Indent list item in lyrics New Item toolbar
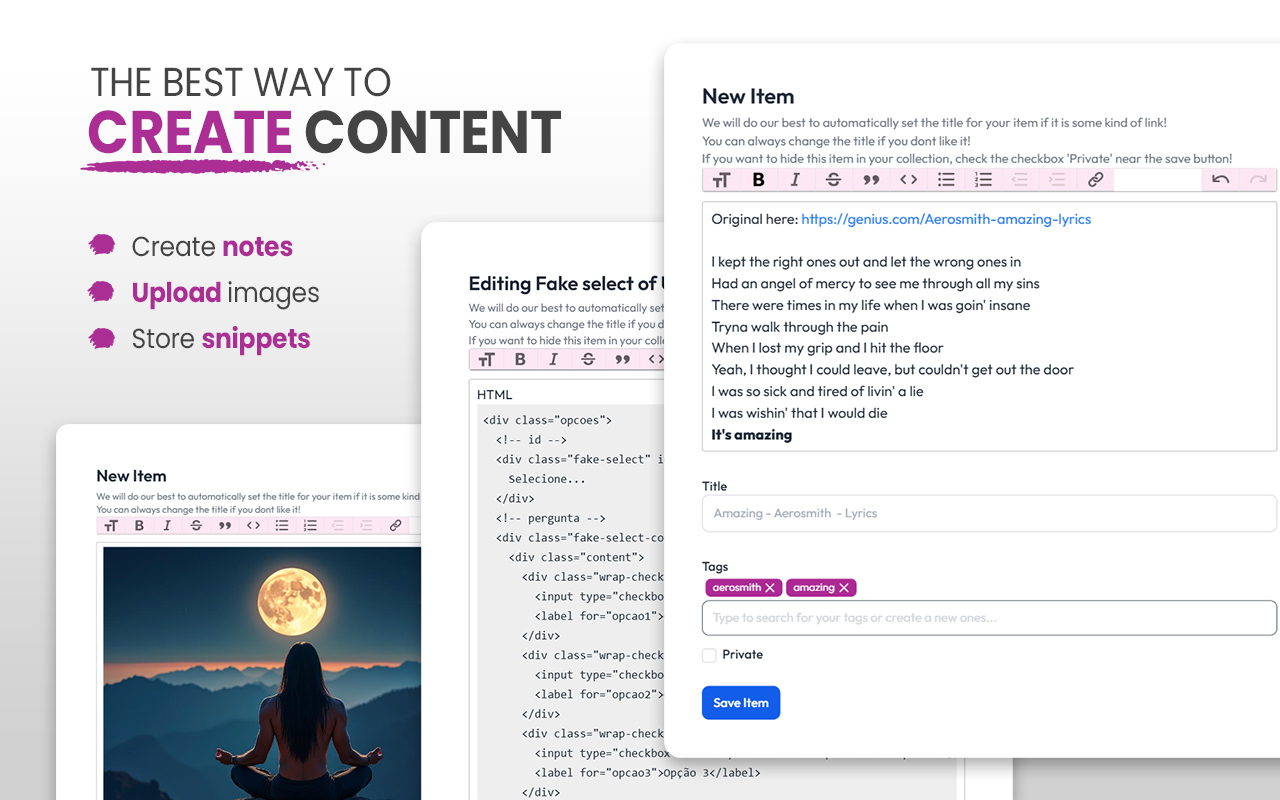 (x=1058, y=180)
